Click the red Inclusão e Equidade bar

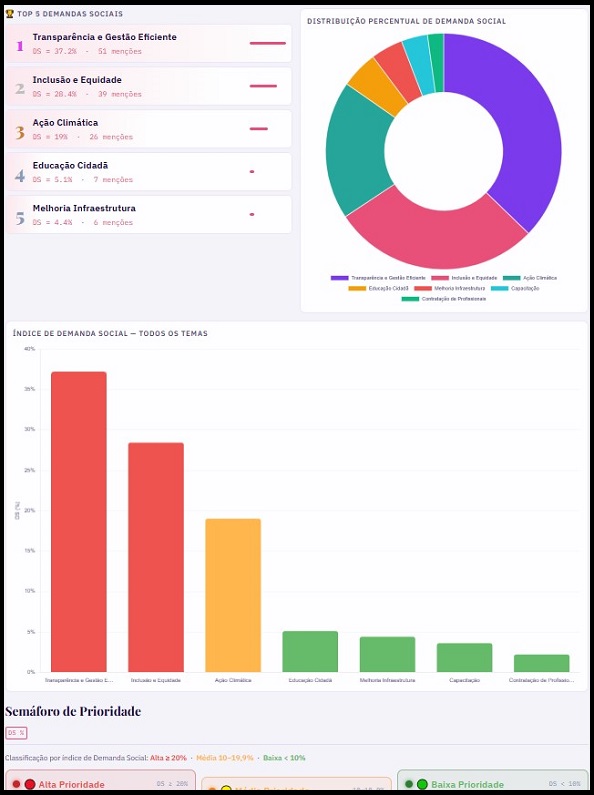[156, 557]
